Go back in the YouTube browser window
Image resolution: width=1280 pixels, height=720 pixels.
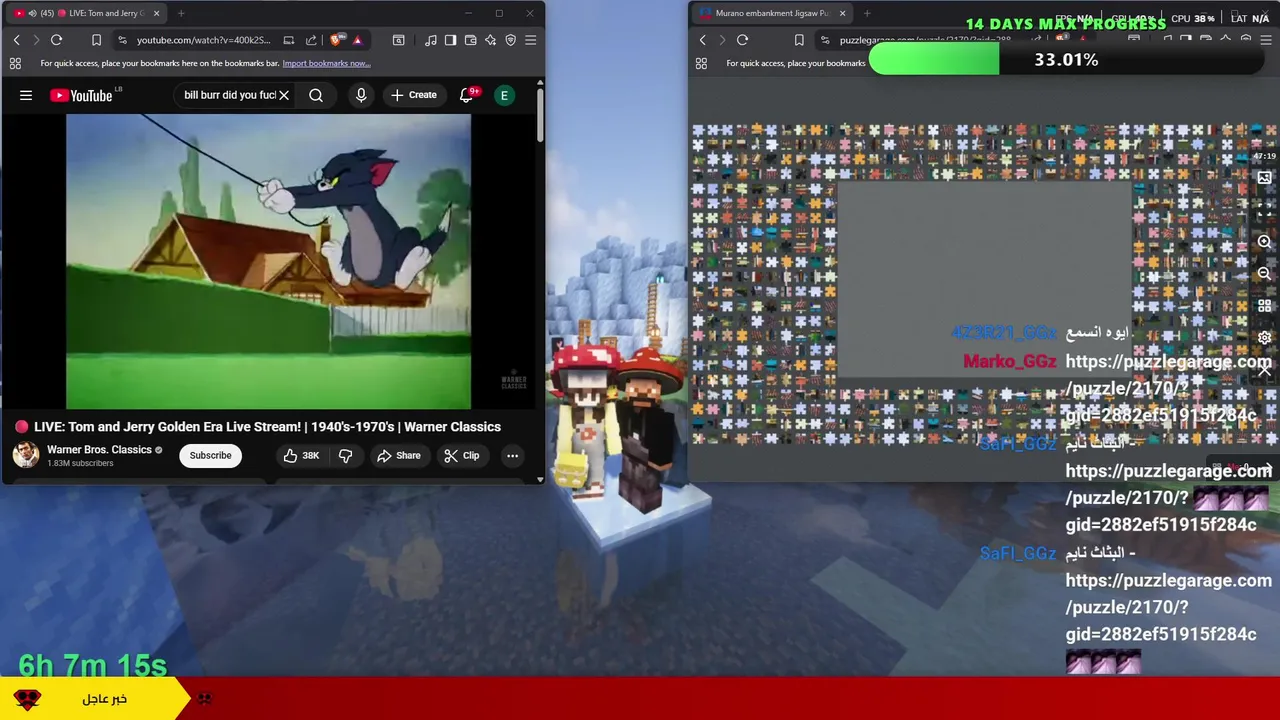pyautogui.click(x=16, y=40)
